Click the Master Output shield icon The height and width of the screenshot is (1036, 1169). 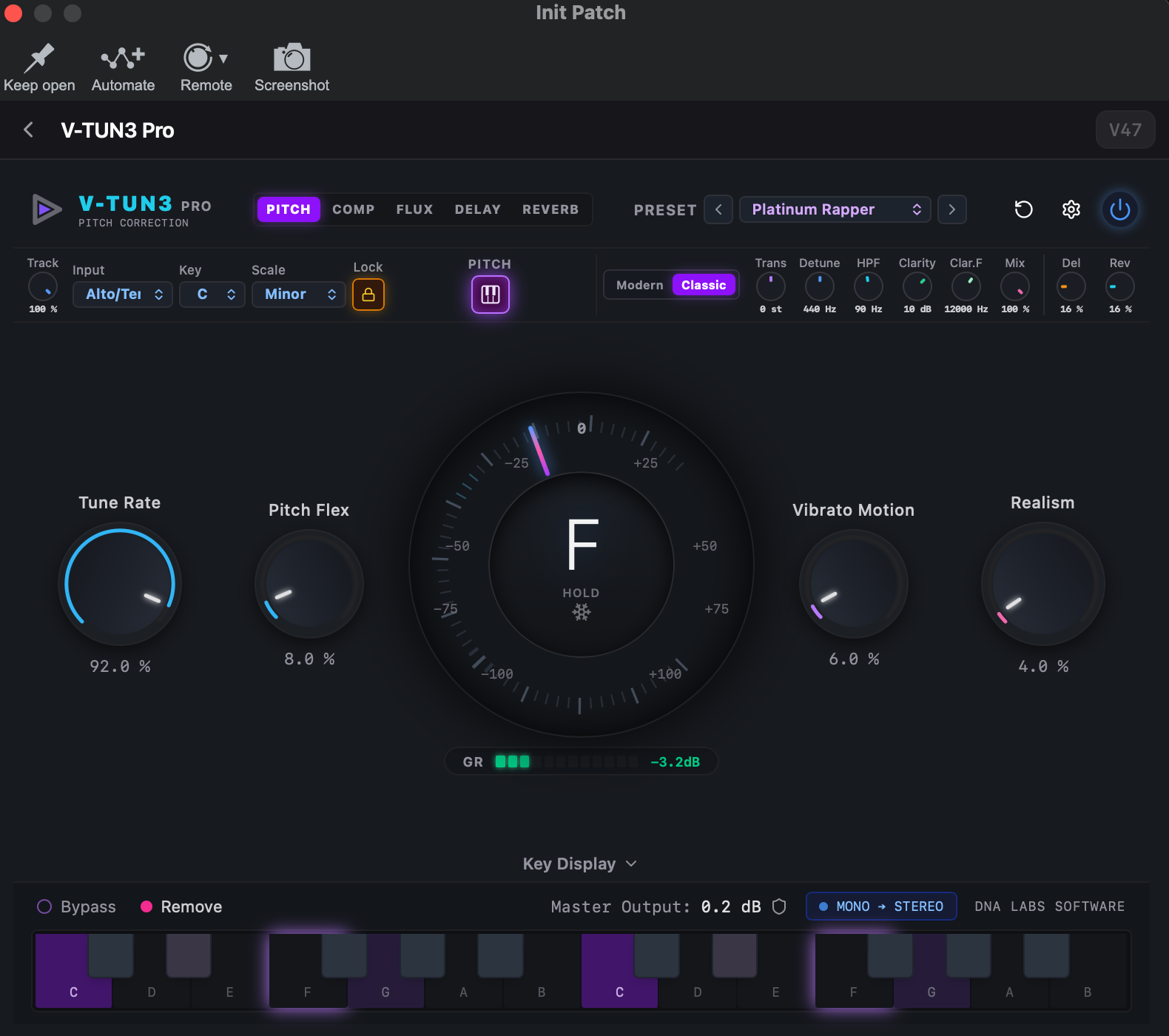coord(779,906)
